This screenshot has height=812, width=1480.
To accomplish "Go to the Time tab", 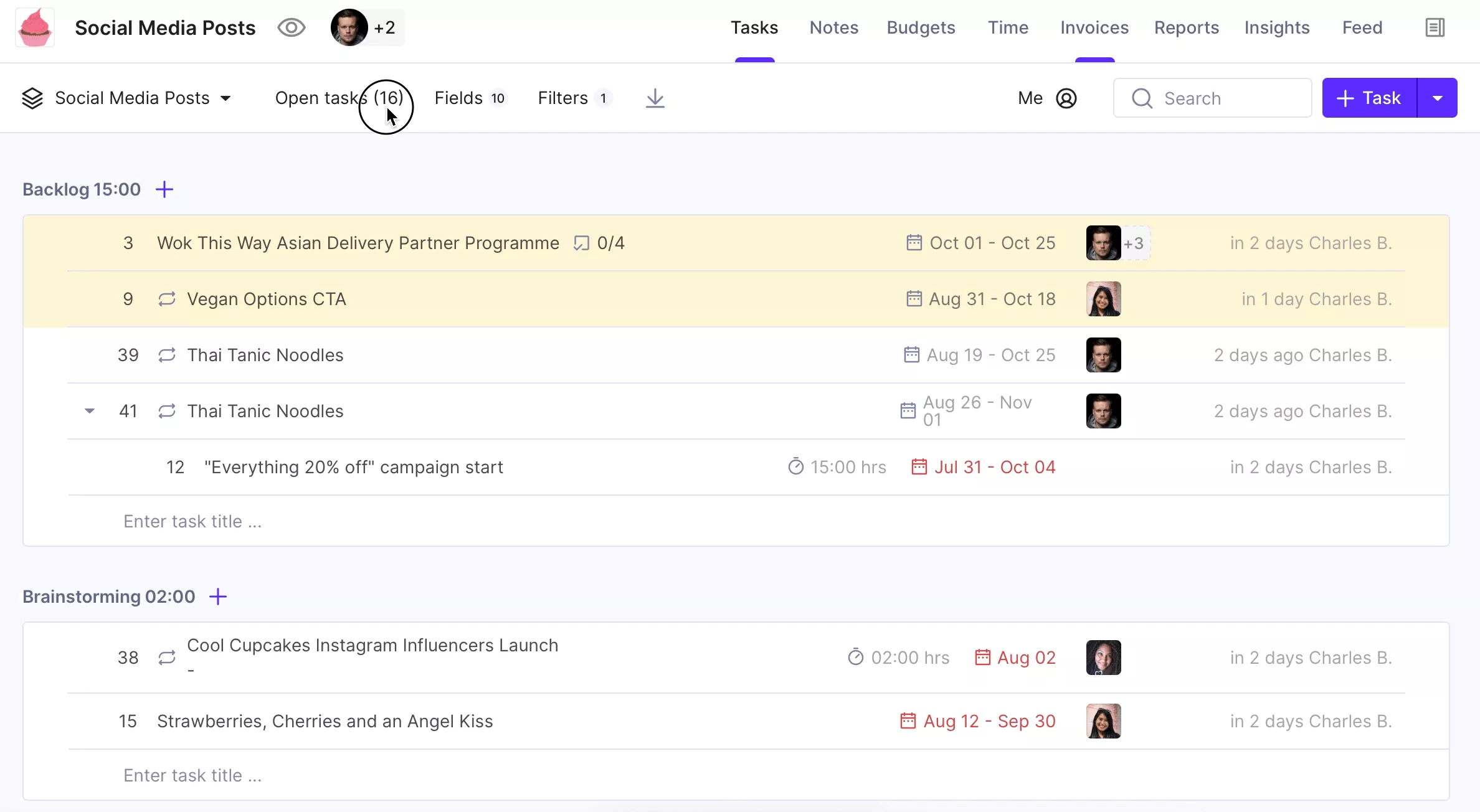I will [1008, 27].
